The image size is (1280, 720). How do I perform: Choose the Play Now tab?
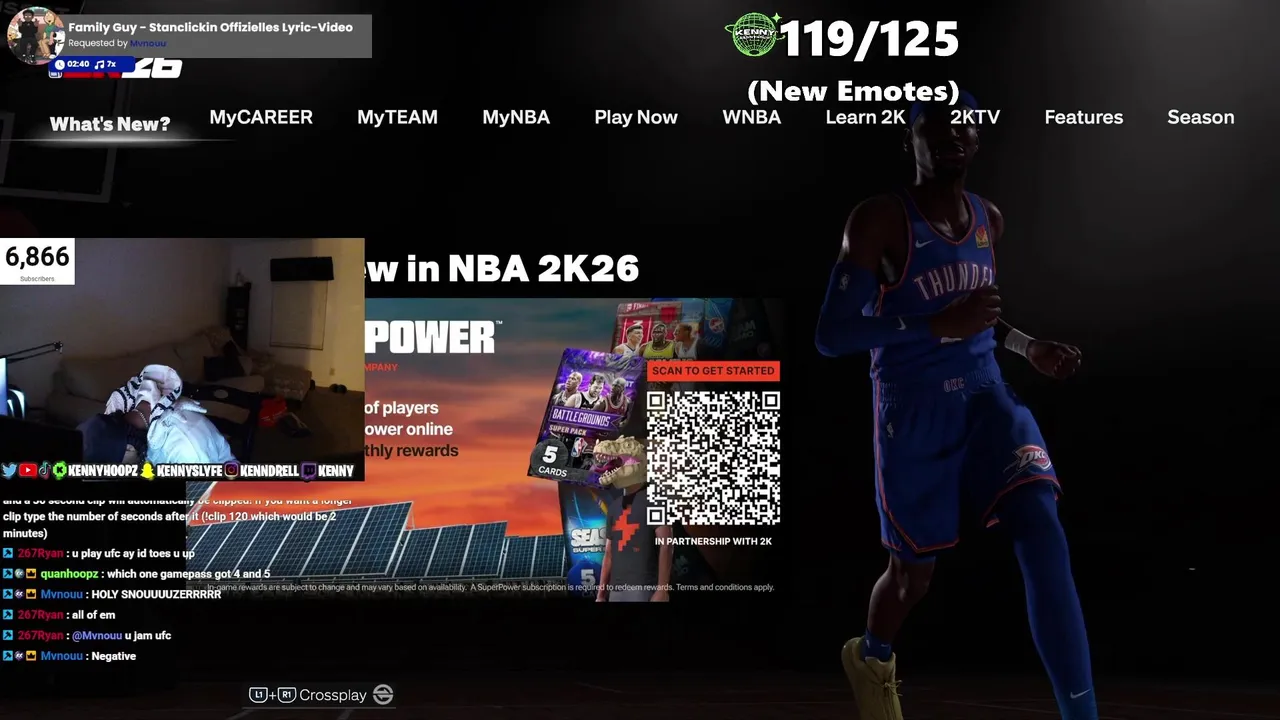(636, 117)
